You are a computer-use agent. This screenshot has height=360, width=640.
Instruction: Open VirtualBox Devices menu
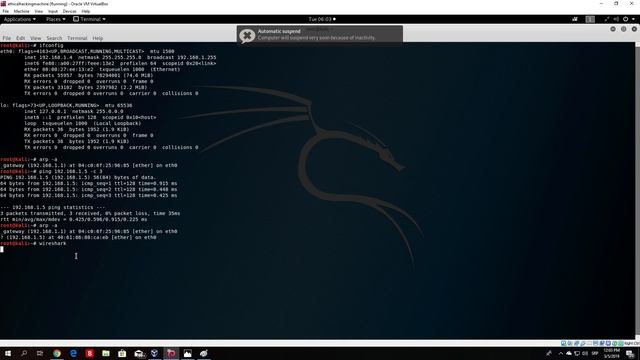[x=69, y=11]
